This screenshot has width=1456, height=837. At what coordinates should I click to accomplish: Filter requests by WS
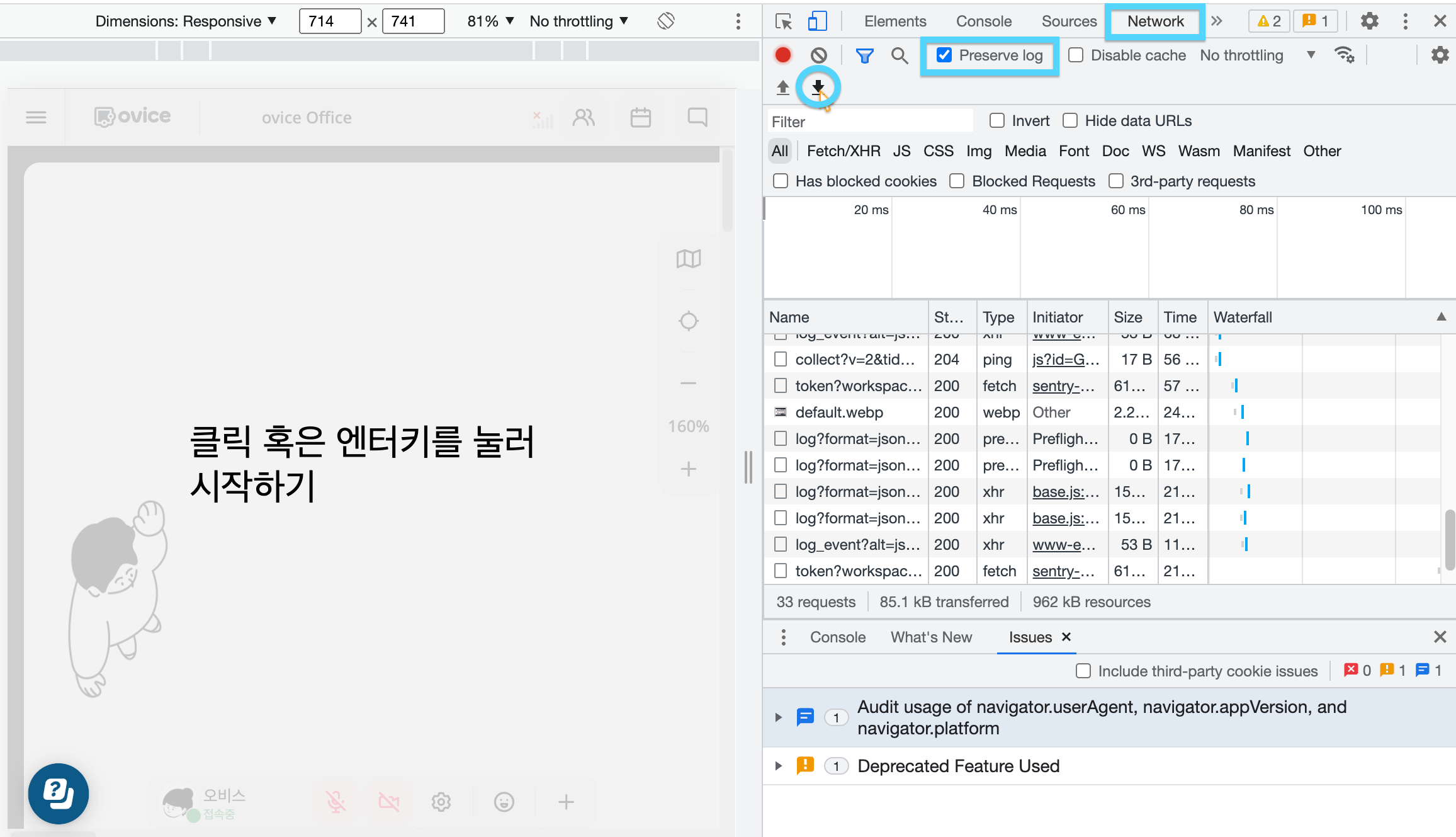[x=1153, y=151]
